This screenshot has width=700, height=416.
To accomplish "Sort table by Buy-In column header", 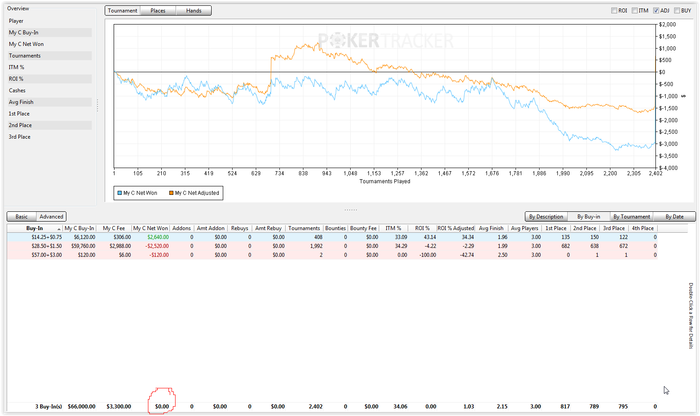I will [35, 228].
